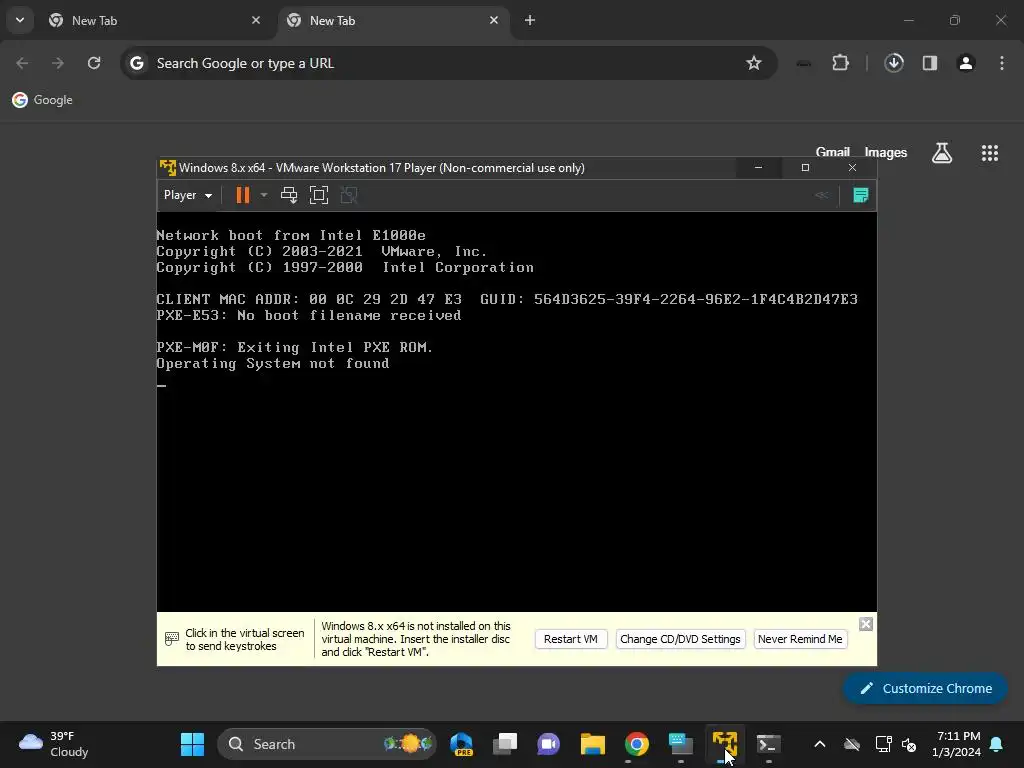The image size is (1024, 768).
Task: Open Images link on New Tab page
Action: point(886,152)
